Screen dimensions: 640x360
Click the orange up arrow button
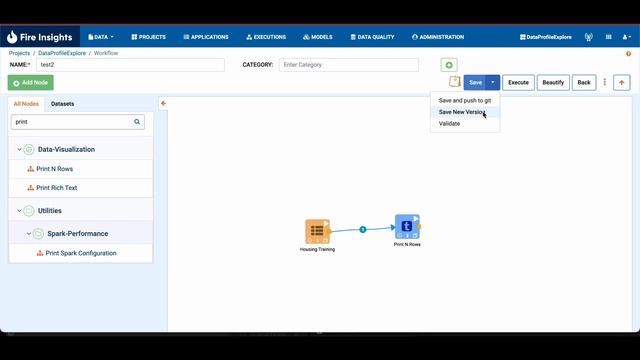622,82
